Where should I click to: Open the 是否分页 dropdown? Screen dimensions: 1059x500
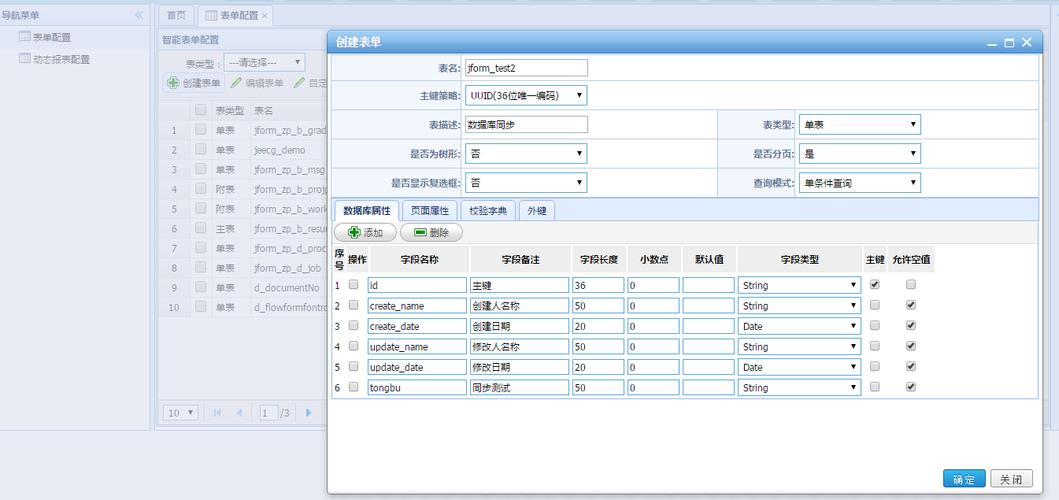click(x=860, y=153)
